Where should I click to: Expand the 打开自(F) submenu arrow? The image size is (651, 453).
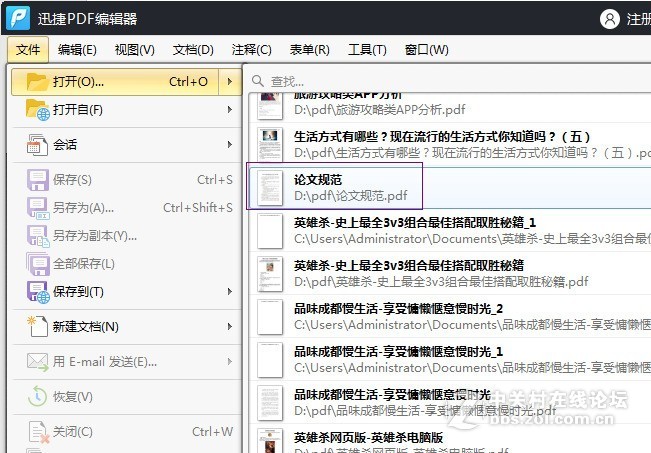[230, 110]
